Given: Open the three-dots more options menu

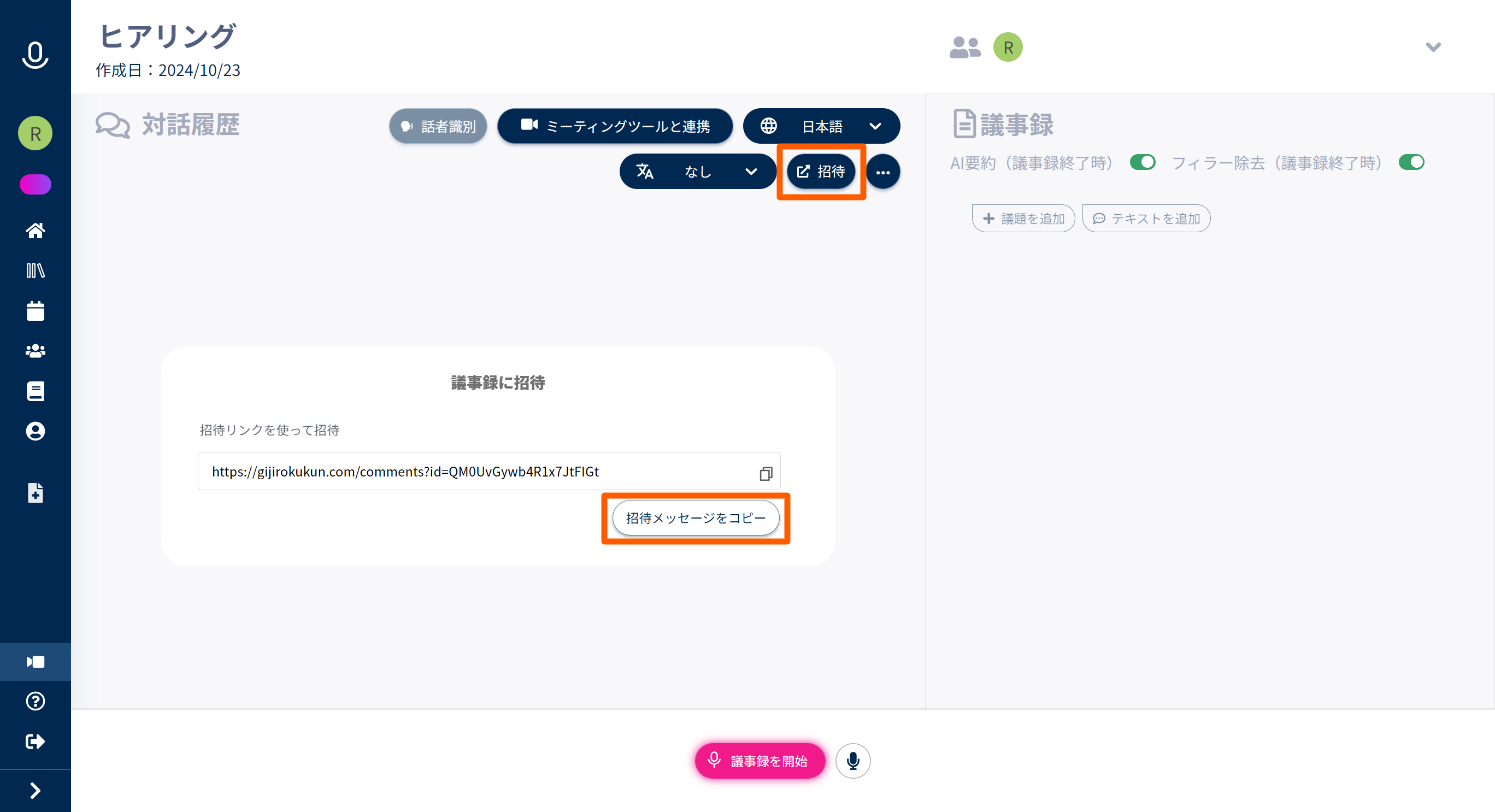Looking at the screenshot, I should pos(882,172).
